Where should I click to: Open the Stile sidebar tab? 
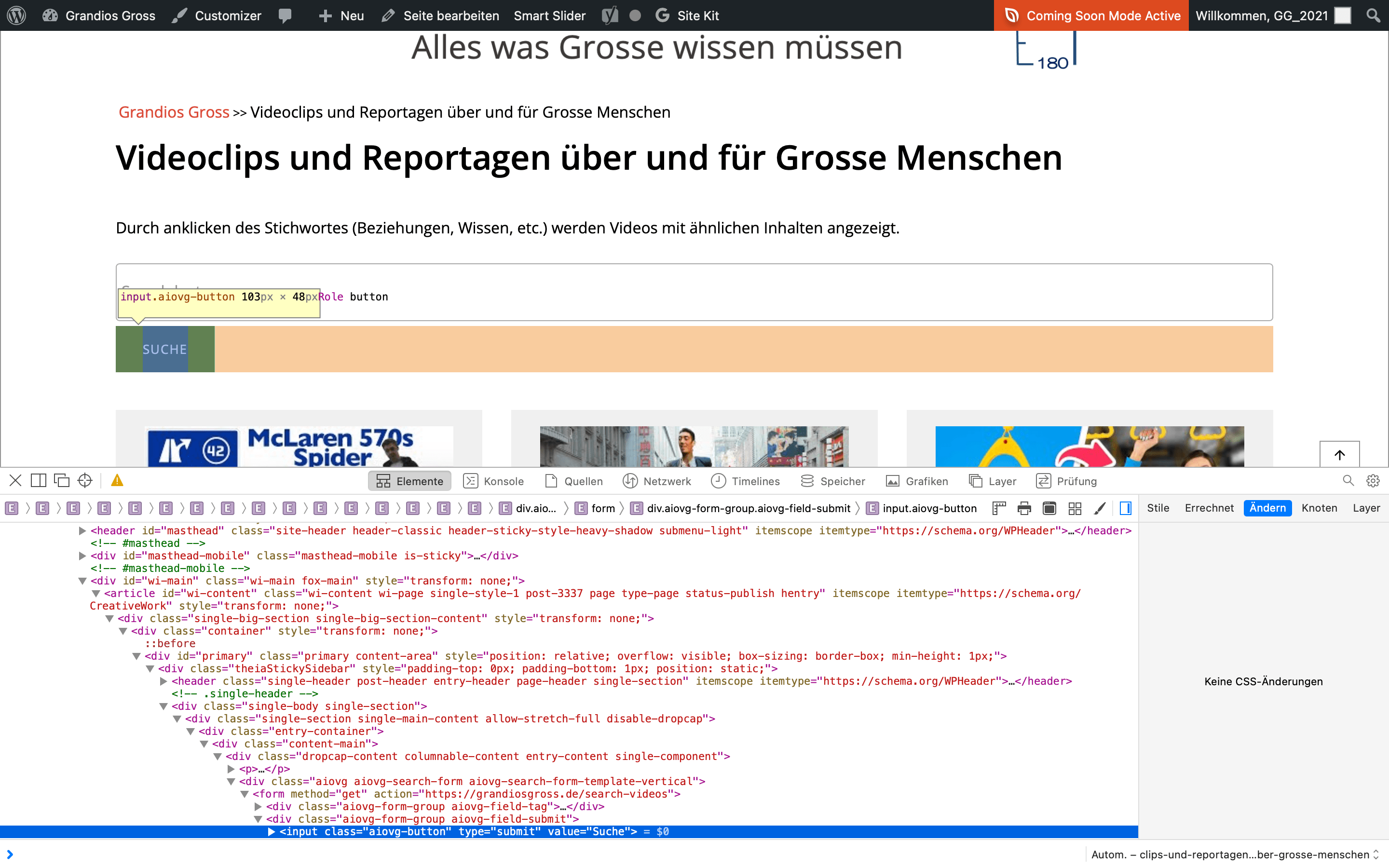pyautogui.click(x=1157, y=508)
